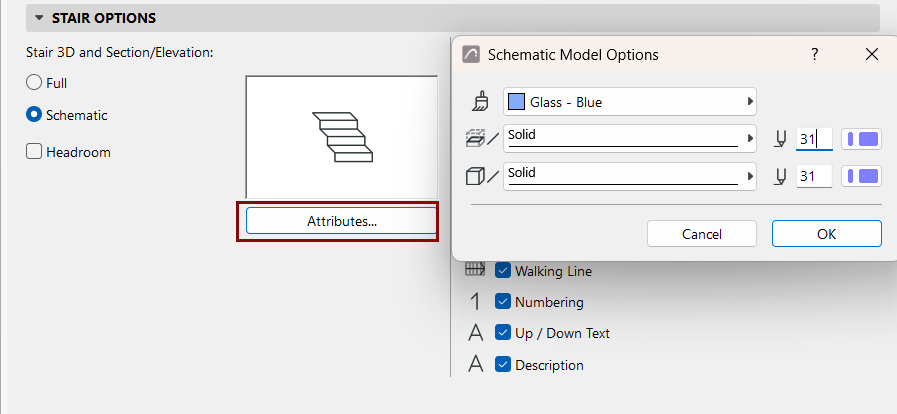Collapse the Stair Options panel
The height and width of the screenshot is (414, 897).
coord(39,18)
